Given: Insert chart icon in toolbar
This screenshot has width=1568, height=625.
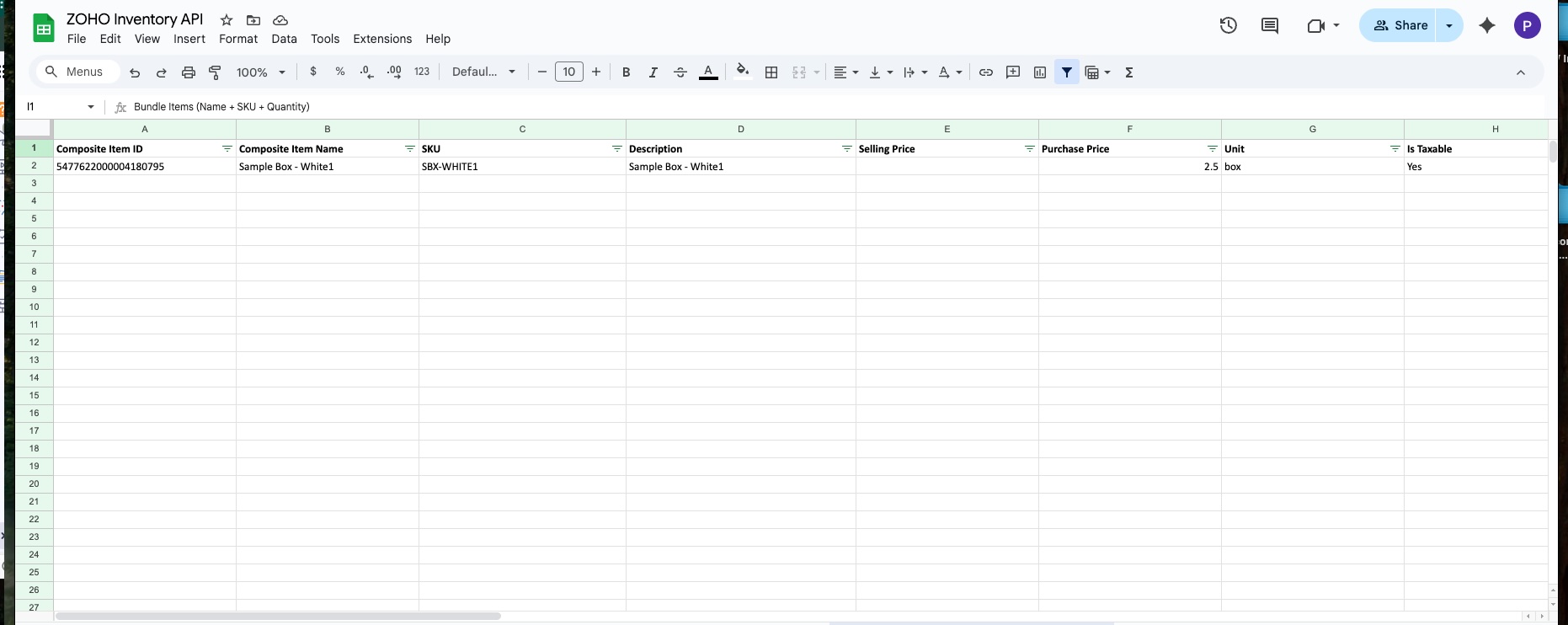Looking at the screenshot, I should click(1040, 72).
